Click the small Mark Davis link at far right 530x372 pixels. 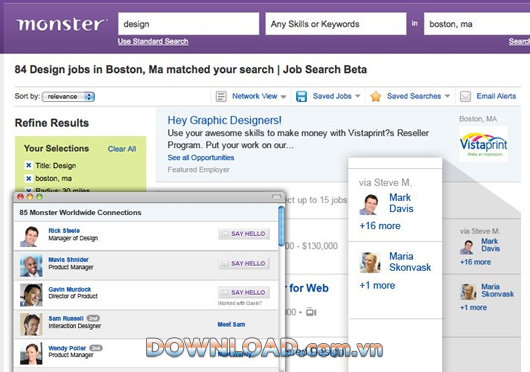tap(490, 245)
